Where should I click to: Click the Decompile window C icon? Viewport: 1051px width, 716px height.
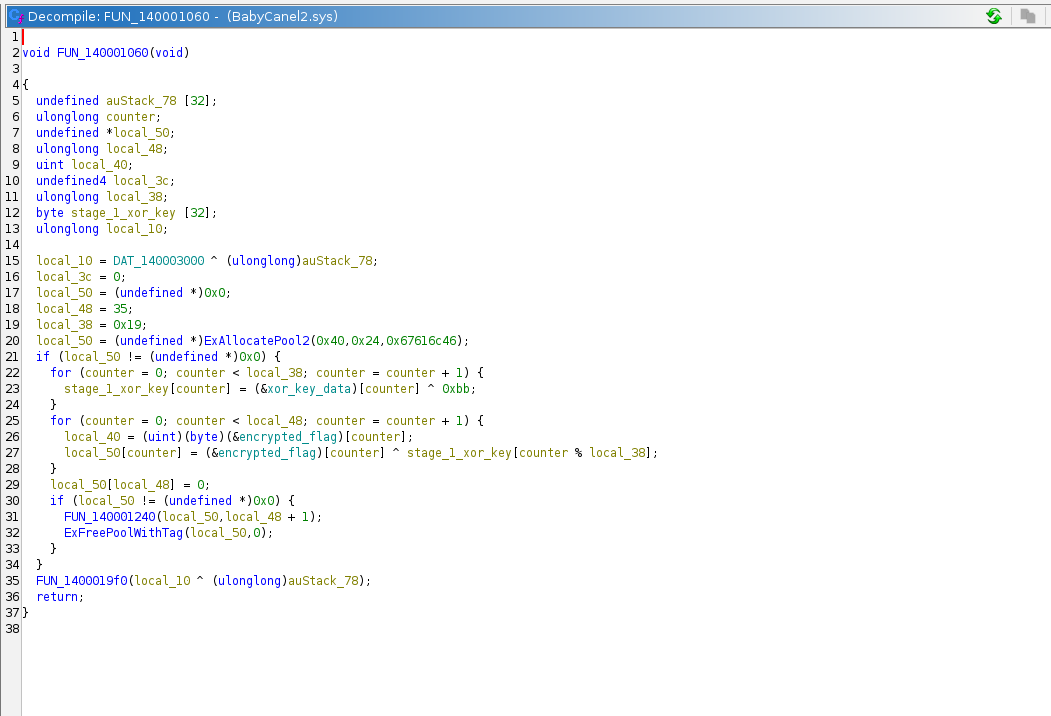click(x=16, y=16)
